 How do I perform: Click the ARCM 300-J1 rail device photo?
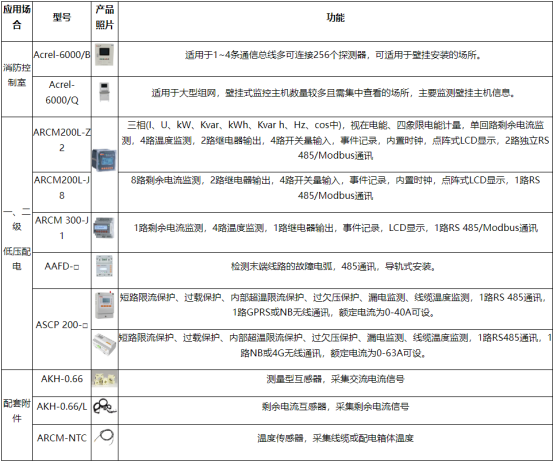(x=104, y=228)
